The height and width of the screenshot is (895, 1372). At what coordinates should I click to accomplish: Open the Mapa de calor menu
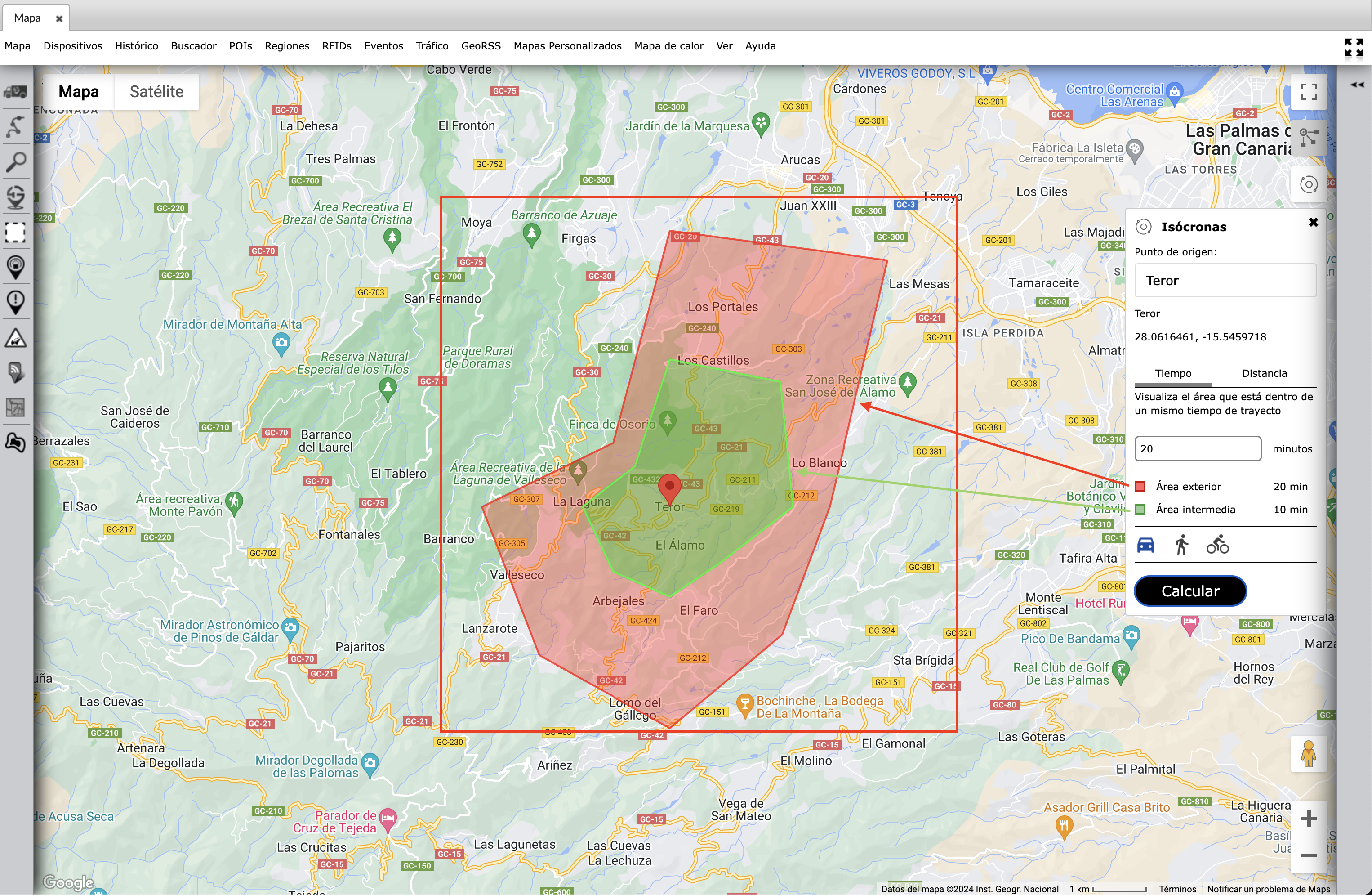(x=669, y=46)
